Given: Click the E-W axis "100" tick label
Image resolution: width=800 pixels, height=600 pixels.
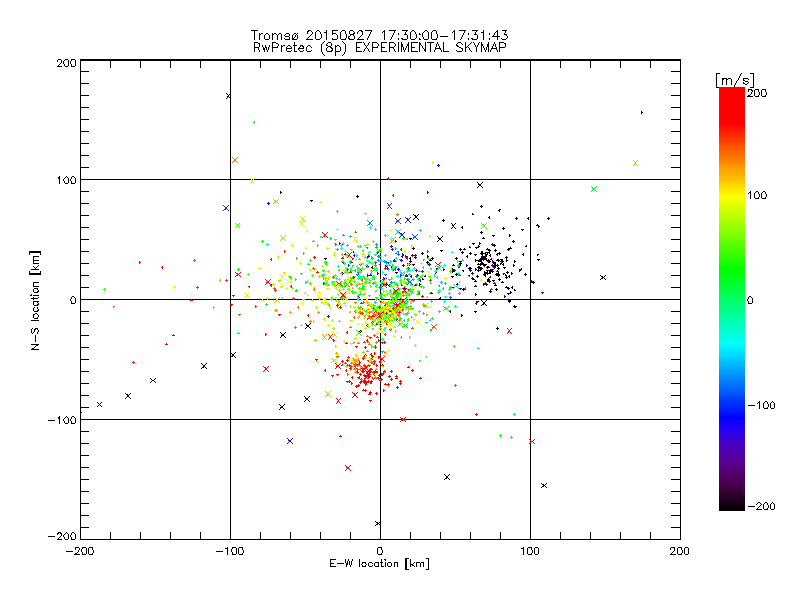Looking at the screenshot, I should (x=530, y=551).
